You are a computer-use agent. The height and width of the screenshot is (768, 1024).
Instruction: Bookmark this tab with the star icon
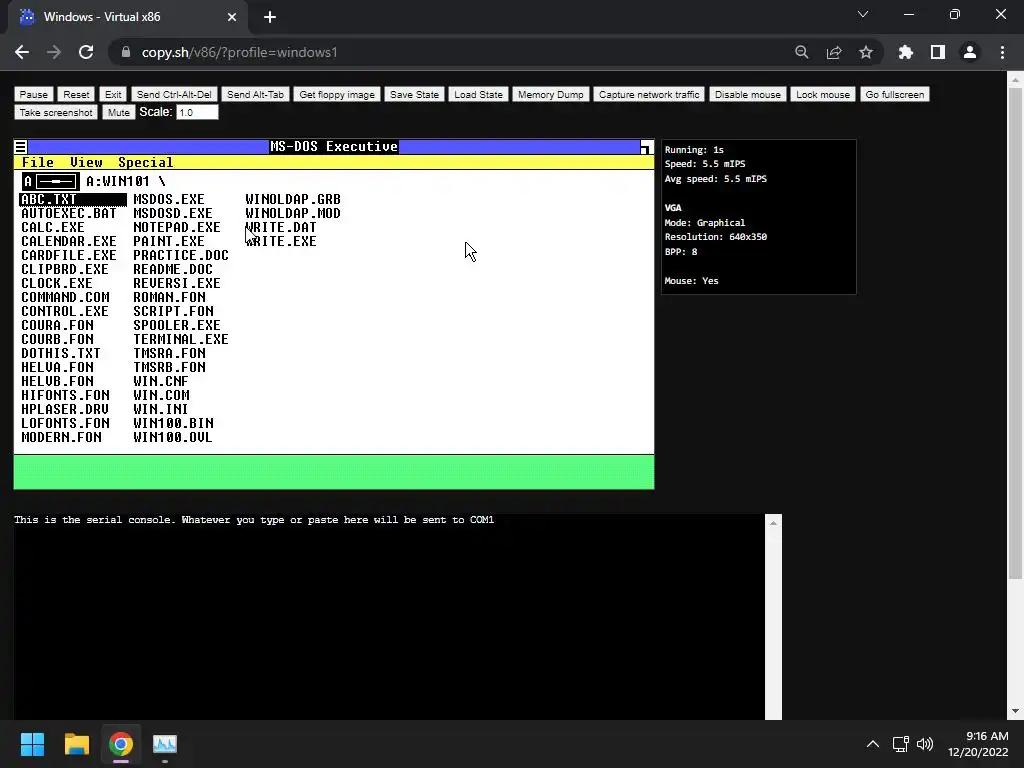point(866,52)
